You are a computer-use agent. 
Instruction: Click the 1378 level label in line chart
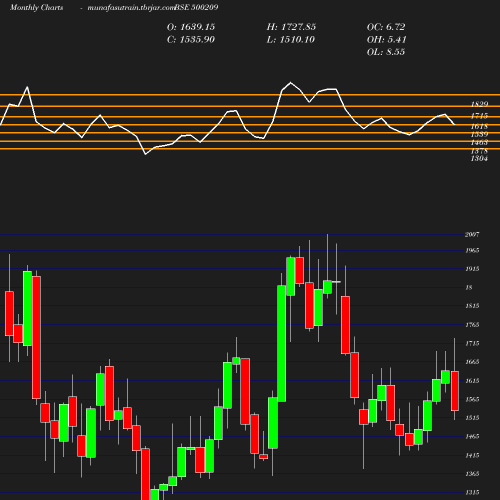point(479,151)
